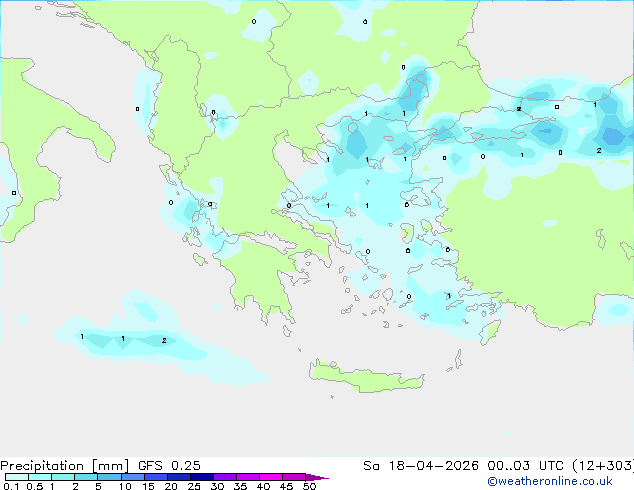
Task: Click the 0.1–0.5 mm palest legend swatch
Action: pos(17,477)
